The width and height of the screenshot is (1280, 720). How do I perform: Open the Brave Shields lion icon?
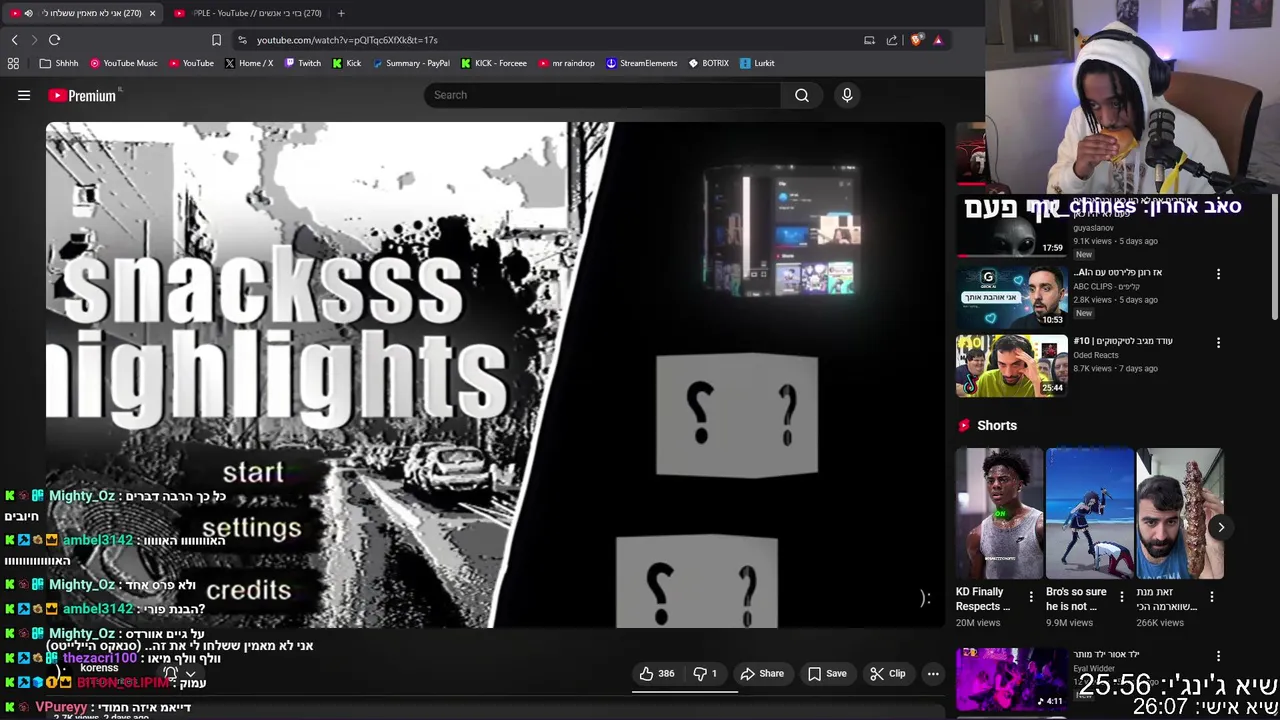click(x=916, y=40)
